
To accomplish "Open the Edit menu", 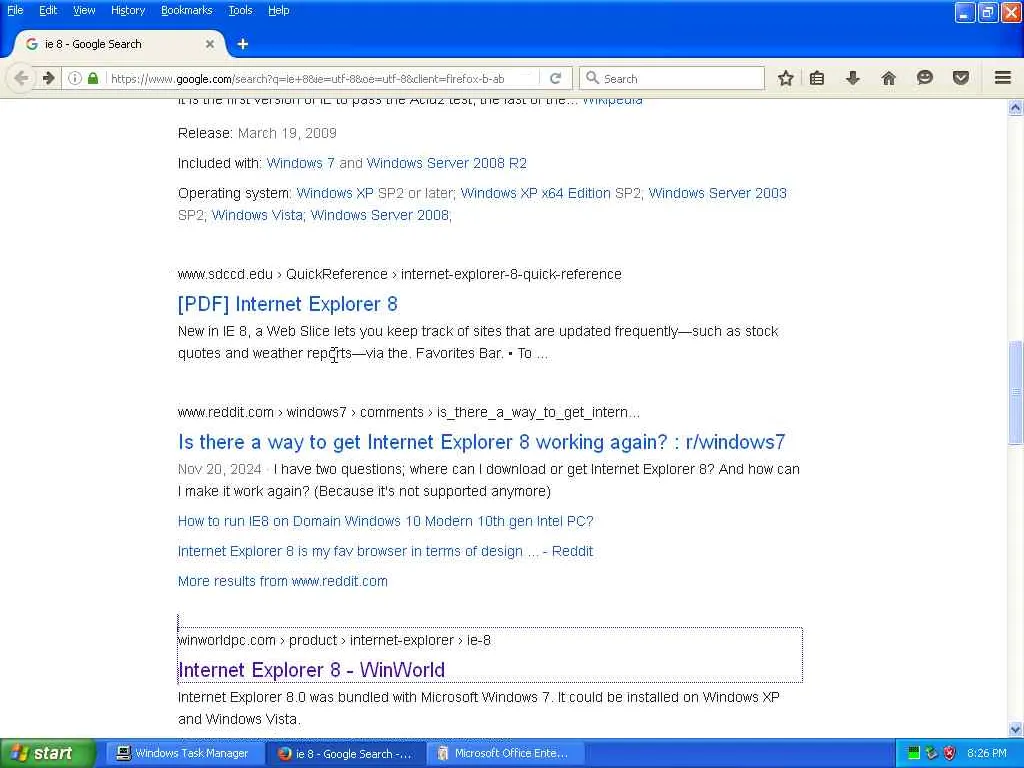I will click(x=48, y=10).
